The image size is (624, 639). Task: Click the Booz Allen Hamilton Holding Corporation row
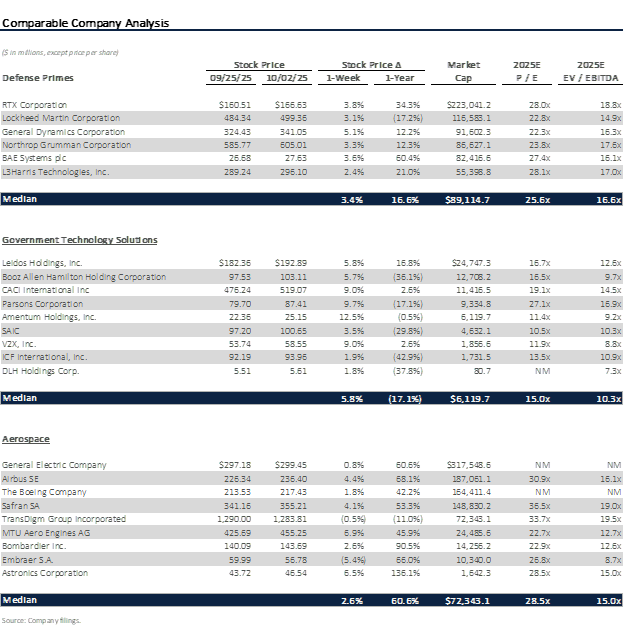pos(84,276)
